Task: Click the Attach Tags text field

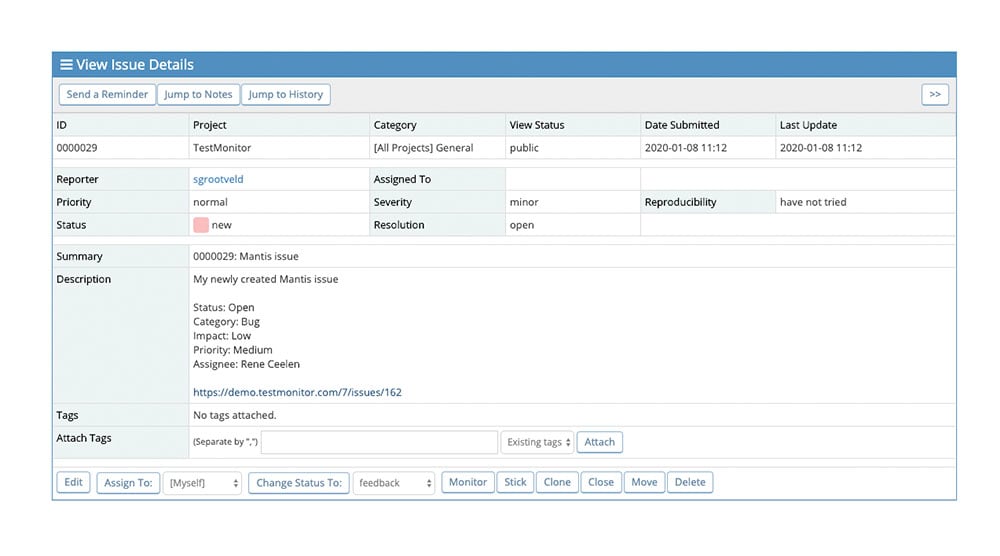Action: pos(379,442)
